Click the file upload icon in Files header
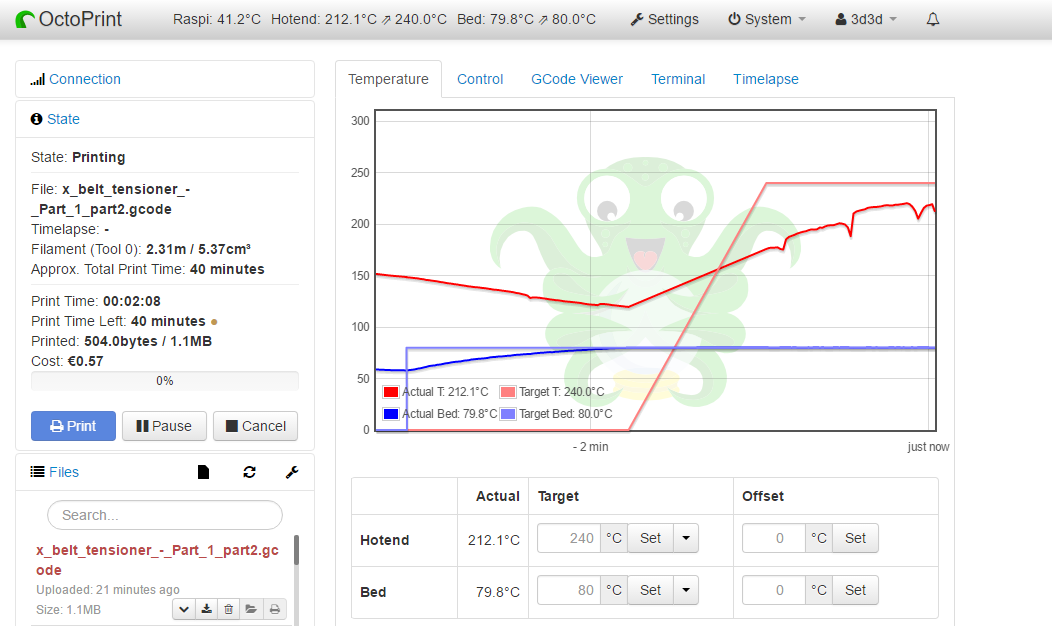The image size is (1052, 626). tap(204, 472)
